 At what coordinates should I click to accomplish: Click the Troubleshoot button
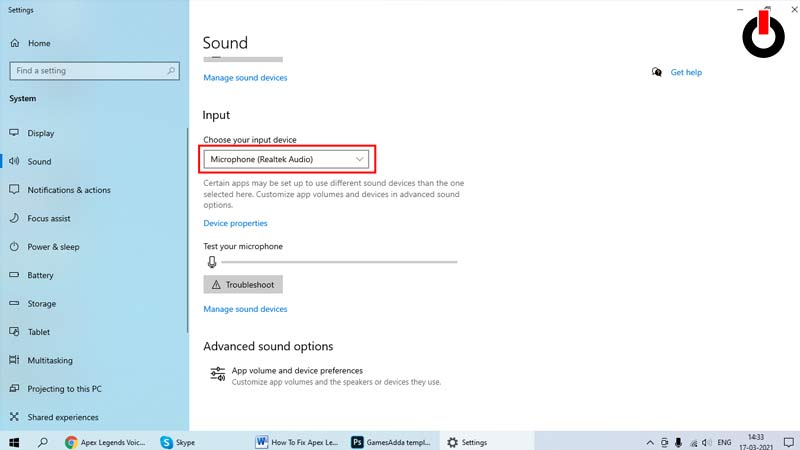point(243,285)
